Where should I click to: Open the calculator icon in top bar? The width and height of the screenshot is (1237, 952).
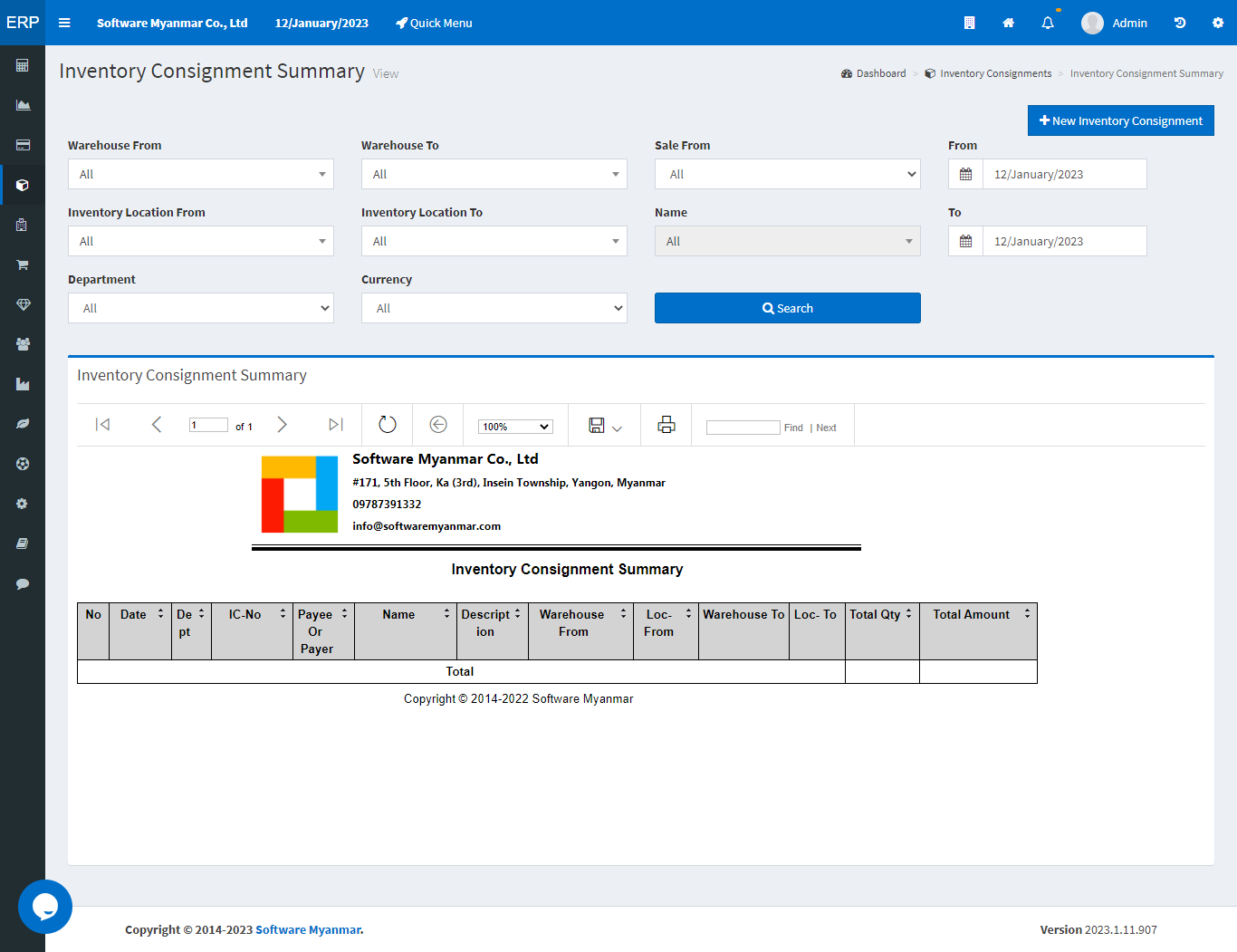click(x=969, y=23)
